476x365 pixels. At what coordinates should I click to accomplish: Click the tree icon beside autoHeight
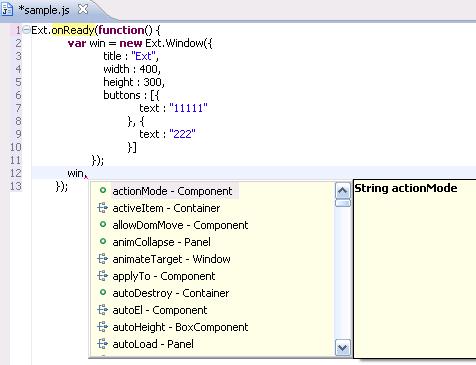(103, 327)
